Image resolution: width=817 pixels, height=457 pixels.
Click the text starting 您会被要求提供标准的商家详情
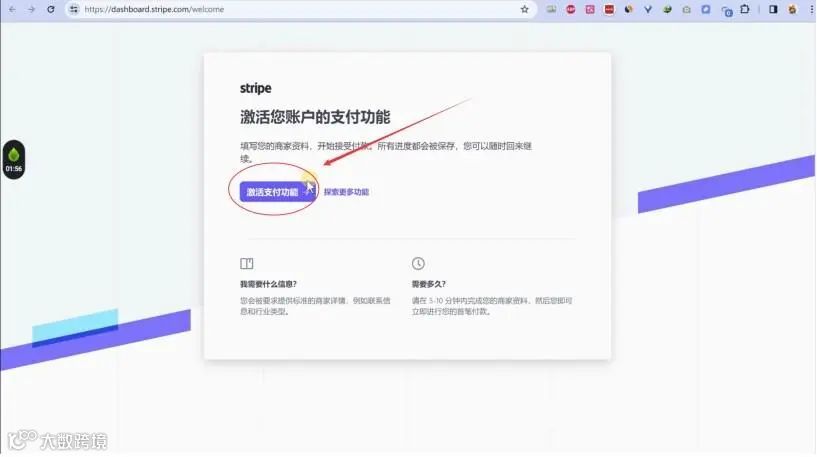pyautogui.click(x=315, y=306)
